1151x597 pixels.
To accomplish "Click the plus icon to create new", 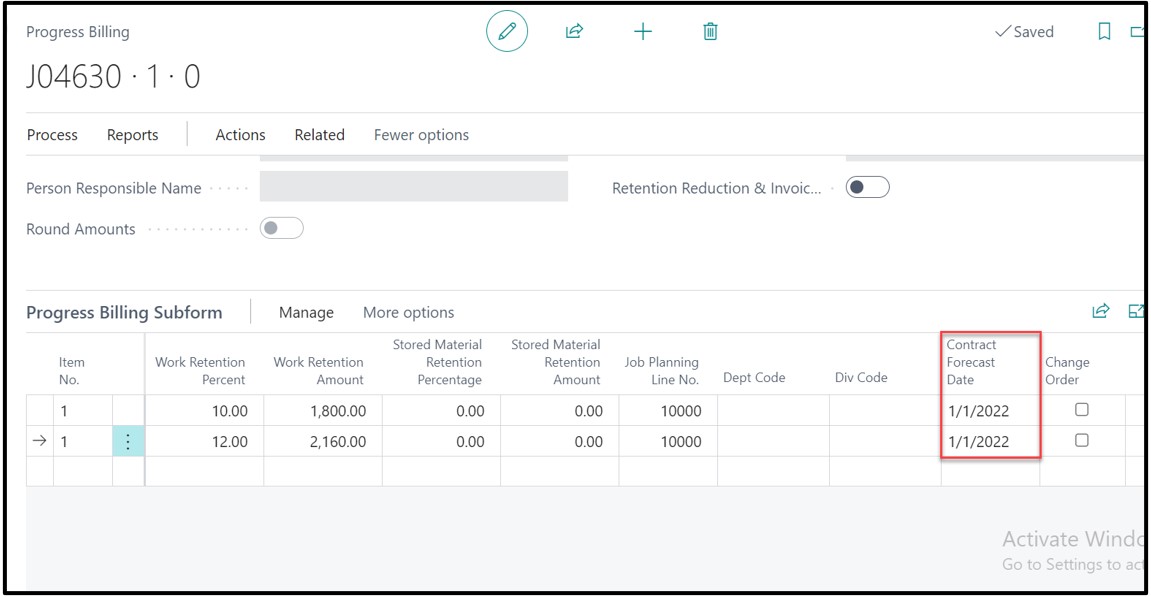I will (642, 32).
